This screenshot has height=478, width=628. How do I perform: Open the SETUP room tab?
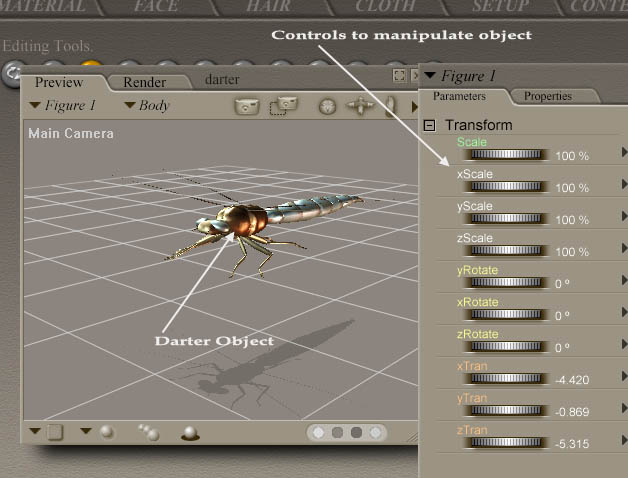501,6
